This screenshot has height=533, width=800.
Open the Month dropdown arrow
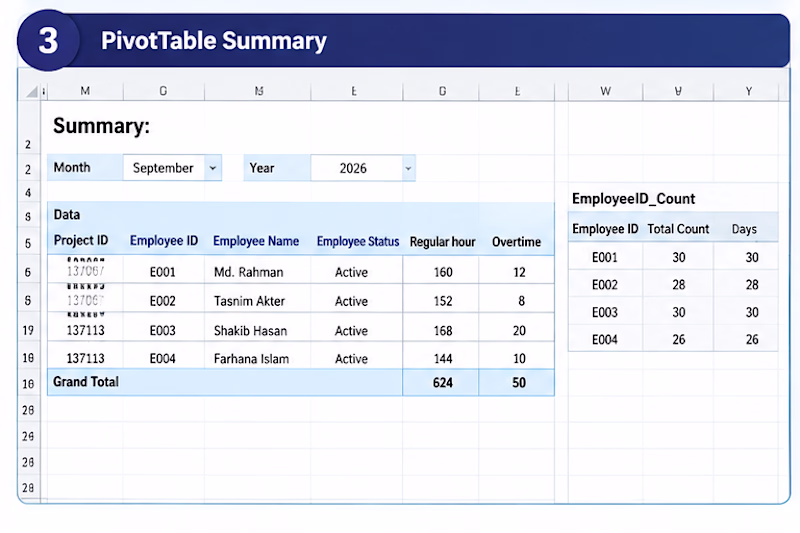[x=213, y=168]
